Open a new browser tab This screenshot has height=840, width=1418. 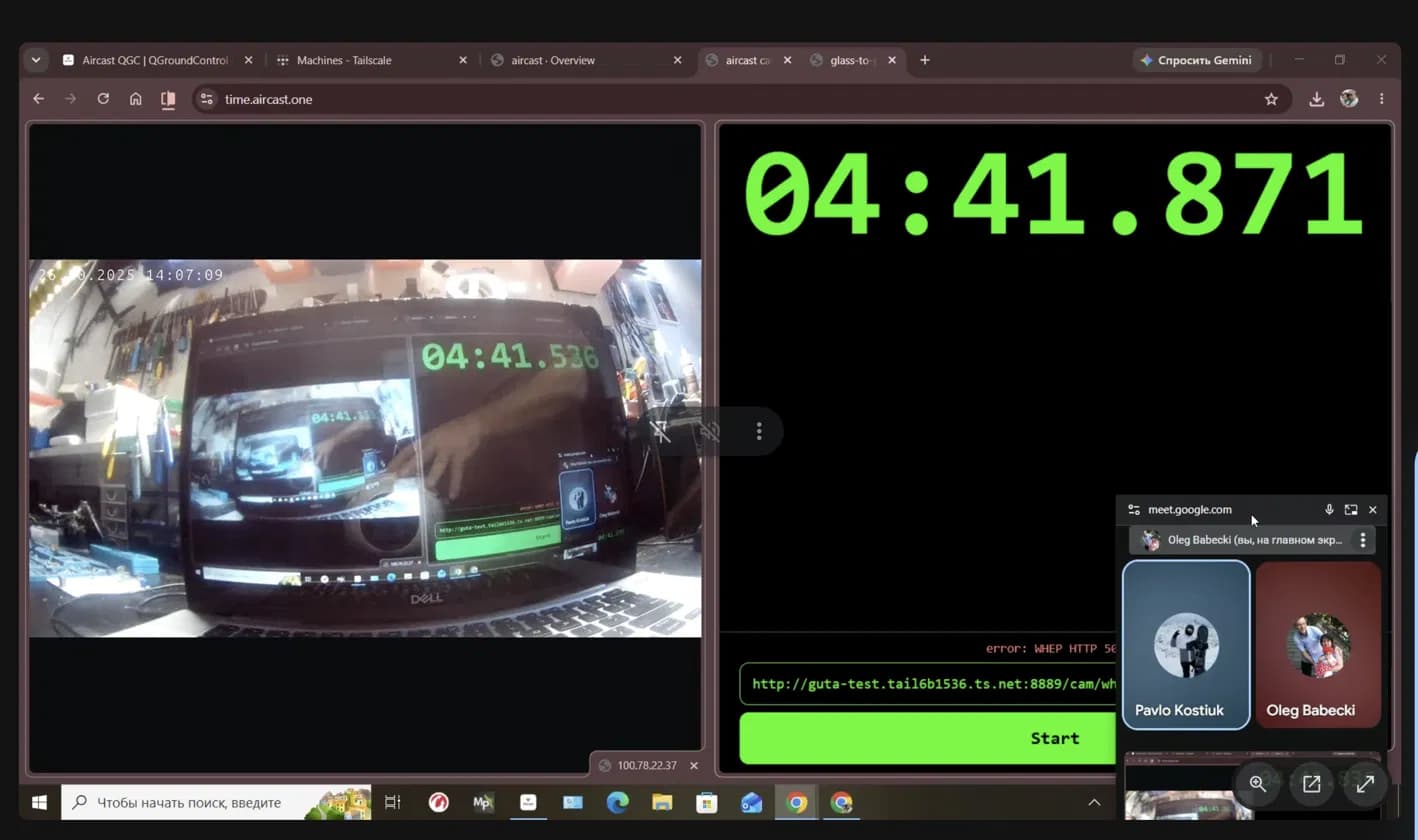tap(924, 60)
